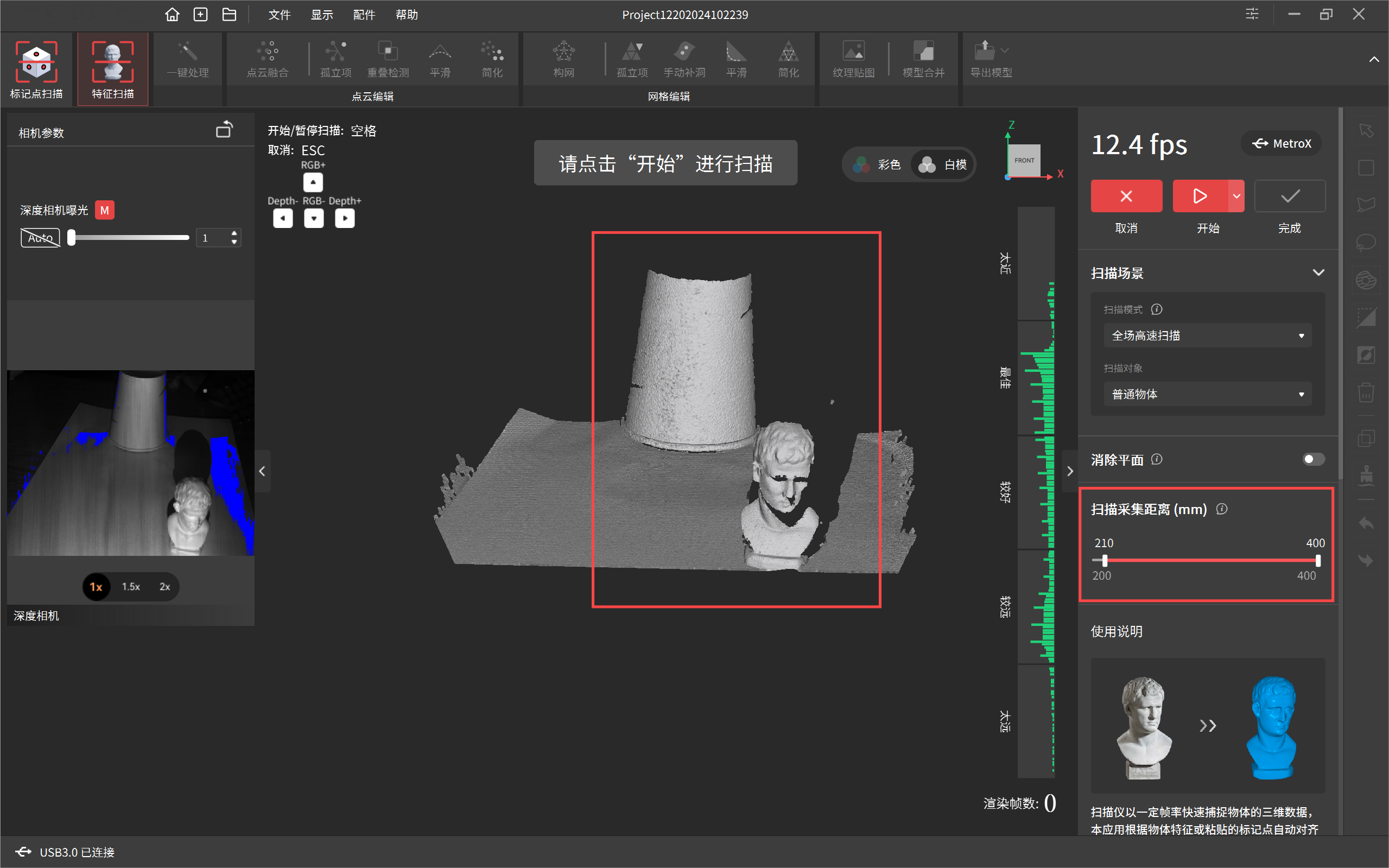Click the red 取消 cancel scan button

click(x=1126, y=197)
